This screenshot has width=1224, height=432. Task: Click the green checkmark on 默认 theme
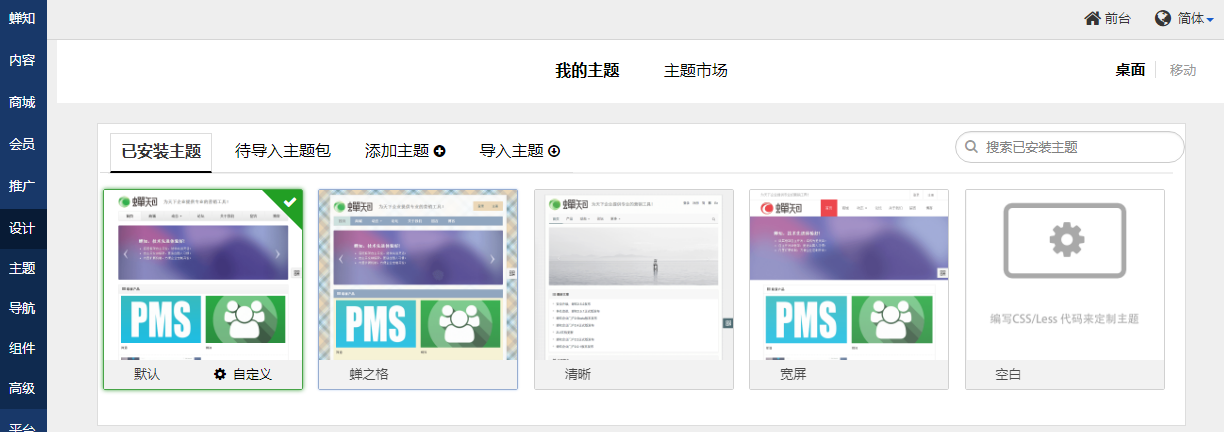pyautogui.click(x=289, y=201)
